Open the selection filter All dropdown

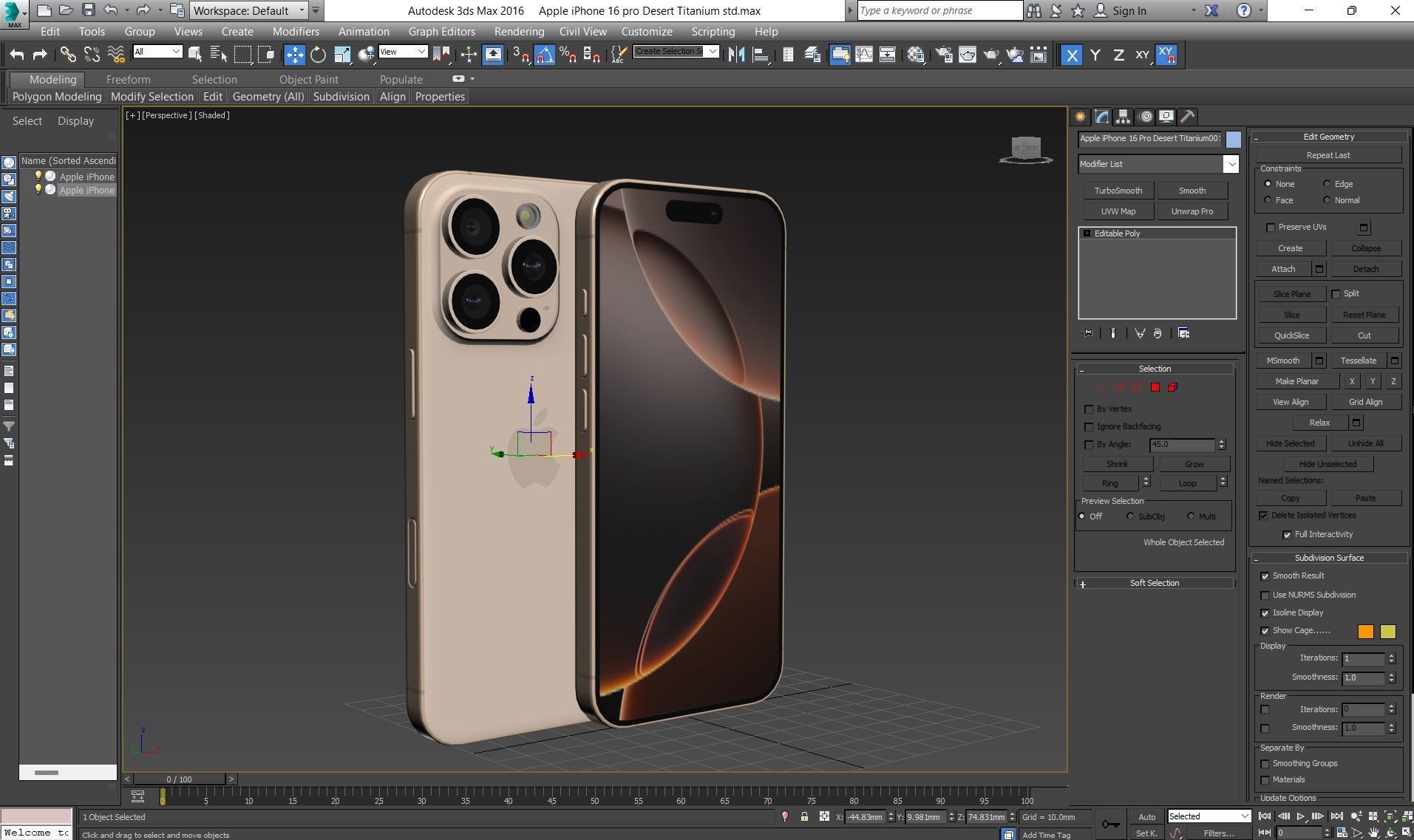157,51
